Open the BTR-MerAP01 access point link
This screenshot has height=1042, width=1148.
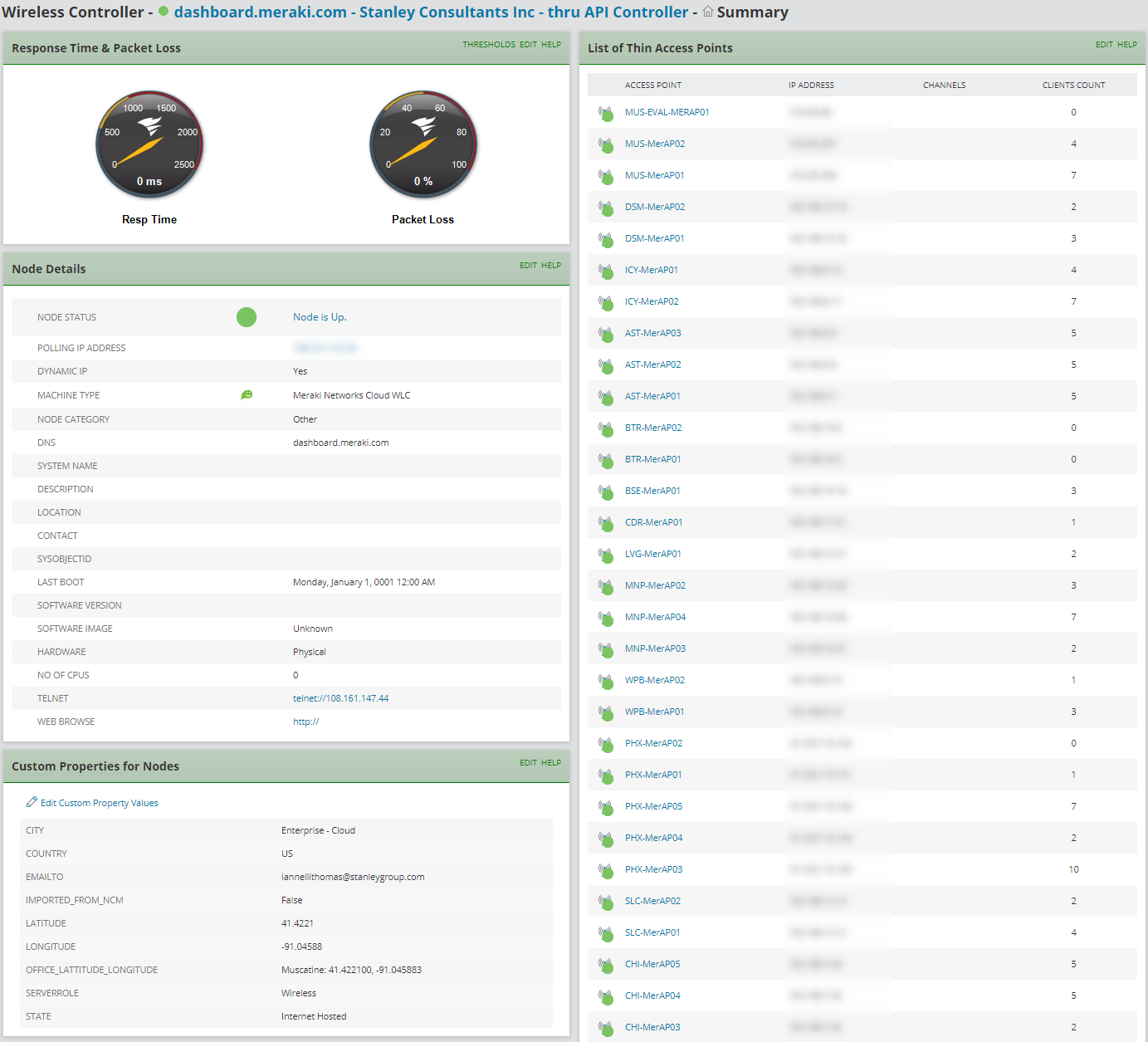tap(653, 459)
